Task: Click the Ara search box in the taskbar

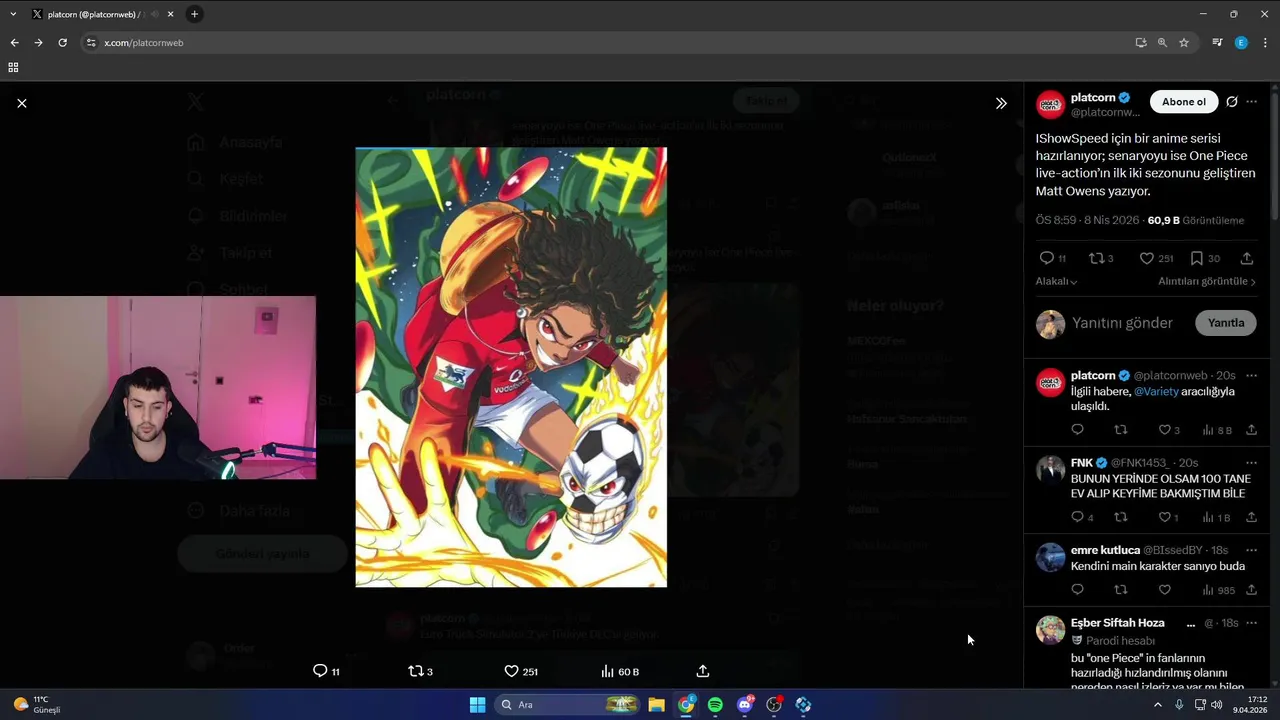Action: pyautogui.click(x=567, y=705)
